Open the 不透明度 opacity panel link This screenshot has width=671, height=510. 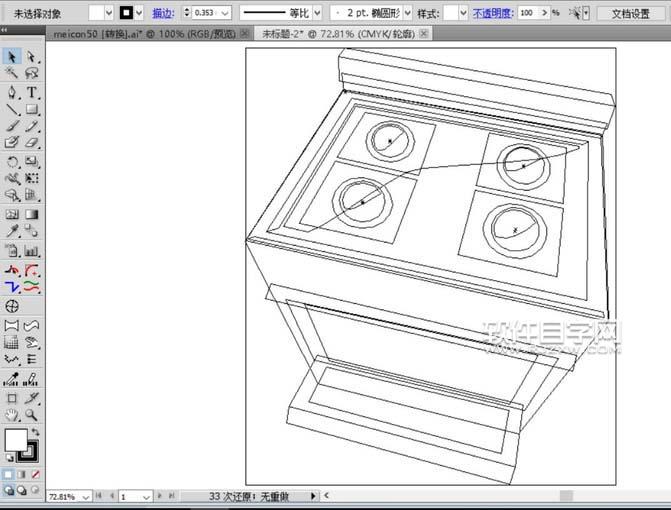pyautogui.click(x=493, y=13)
